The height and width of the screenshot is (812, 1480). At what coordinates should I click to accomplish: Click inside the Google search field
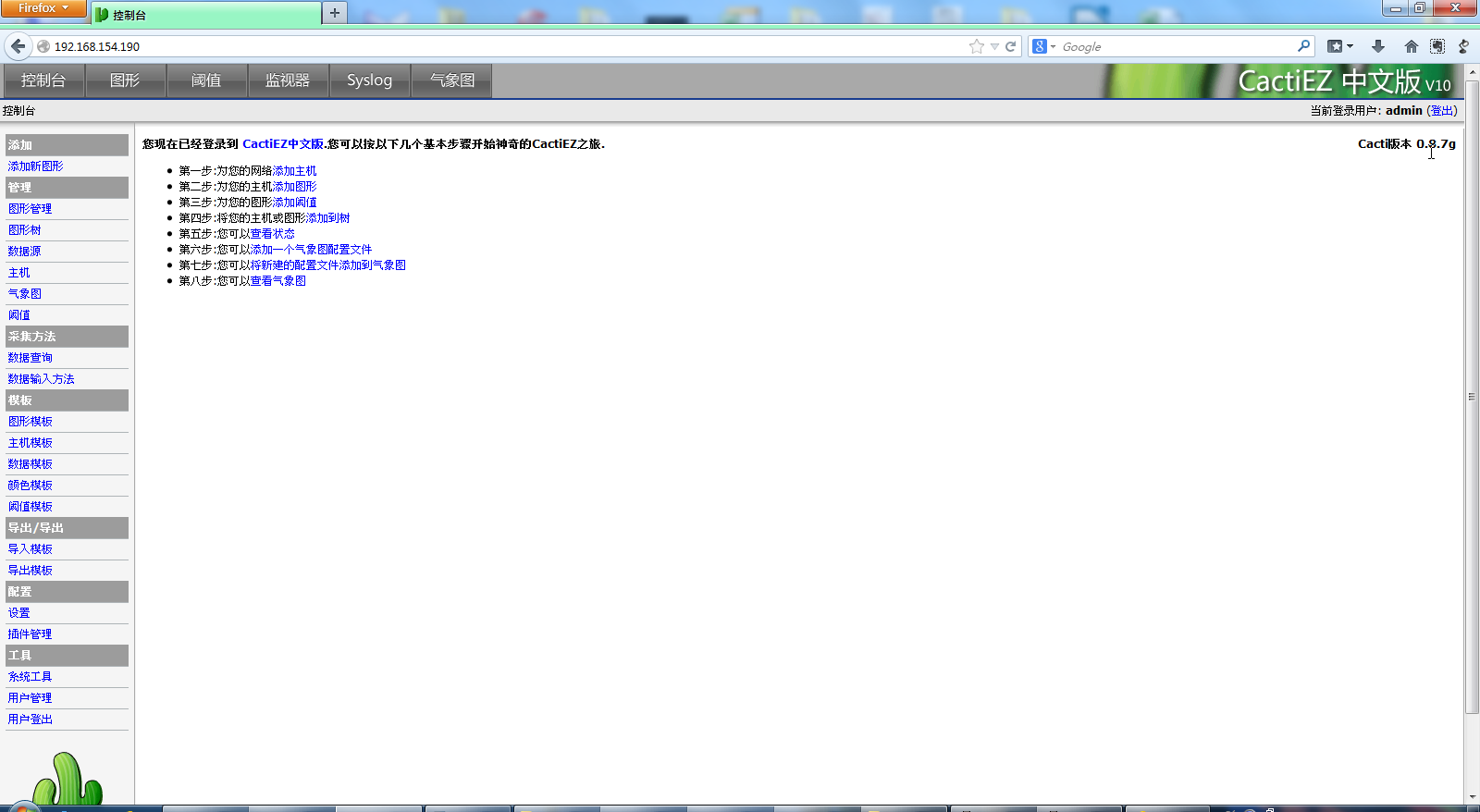[x=1175, y=46]
